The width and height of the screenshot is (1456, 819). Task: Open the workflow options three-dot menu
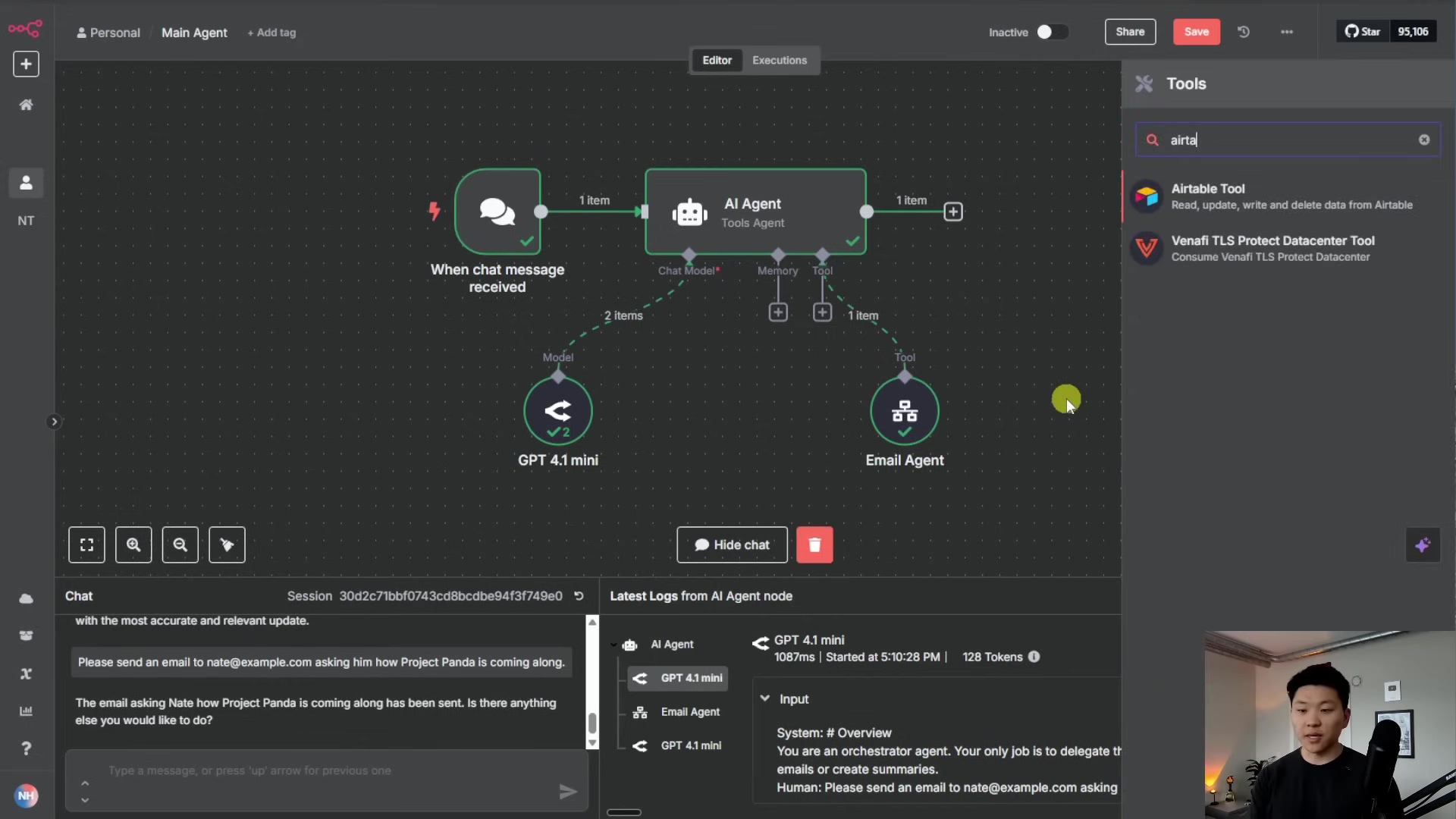click(x=1287, y=32)
